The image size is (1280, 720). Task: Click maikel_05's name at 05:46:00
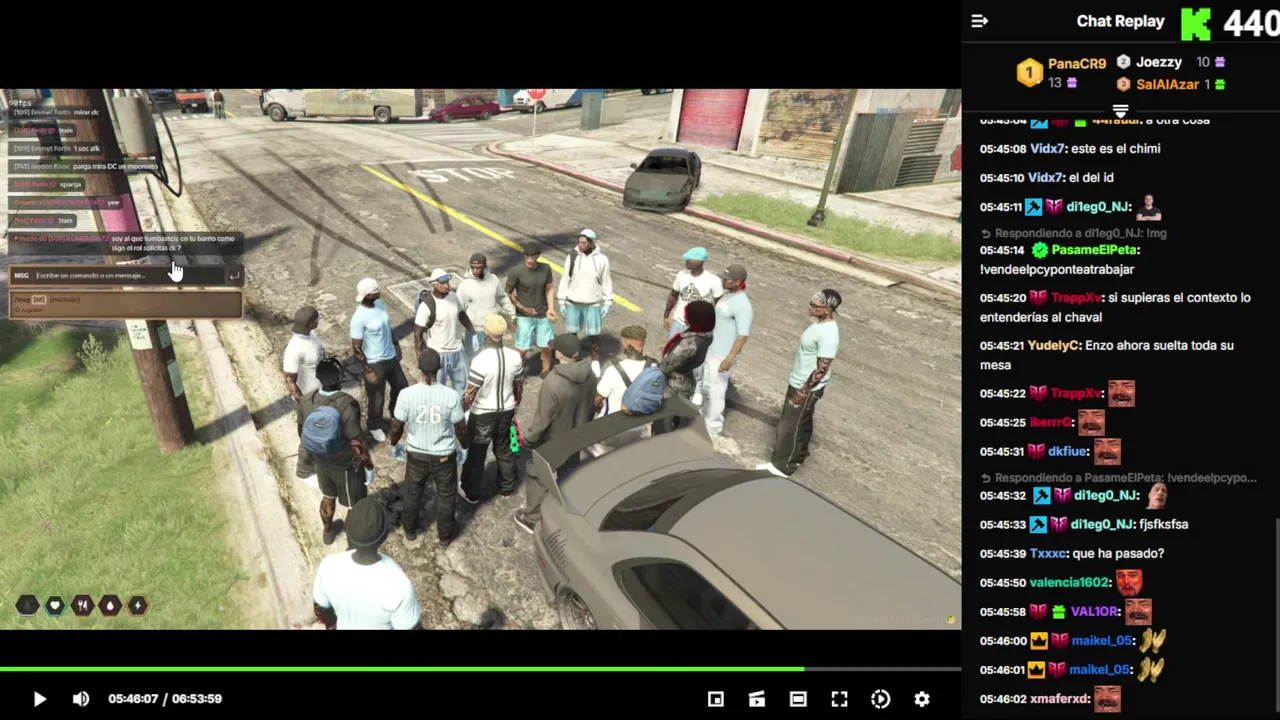pyautogui.click(x=1102, y=640)
